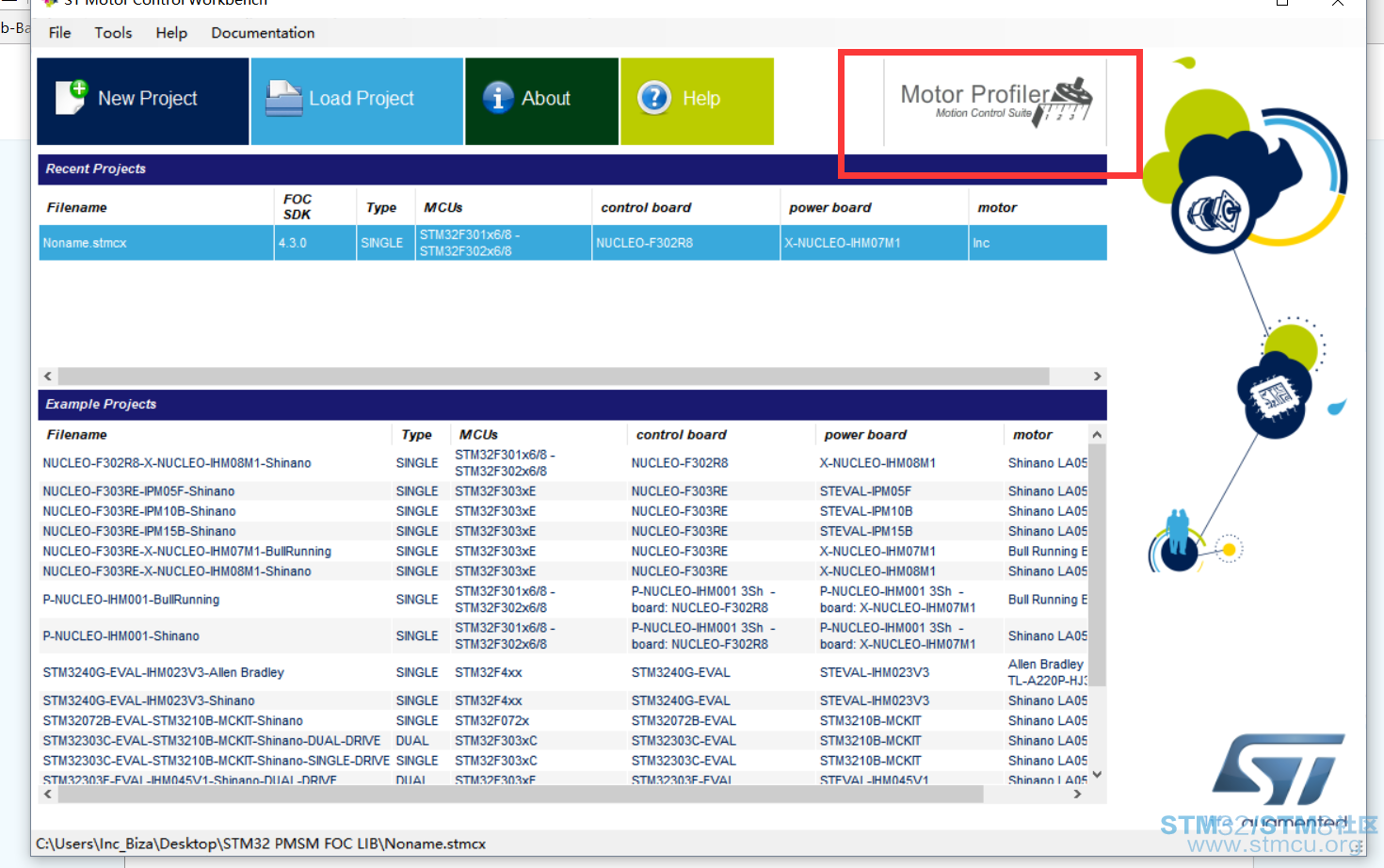Click the Load Project folder icon

283,98
